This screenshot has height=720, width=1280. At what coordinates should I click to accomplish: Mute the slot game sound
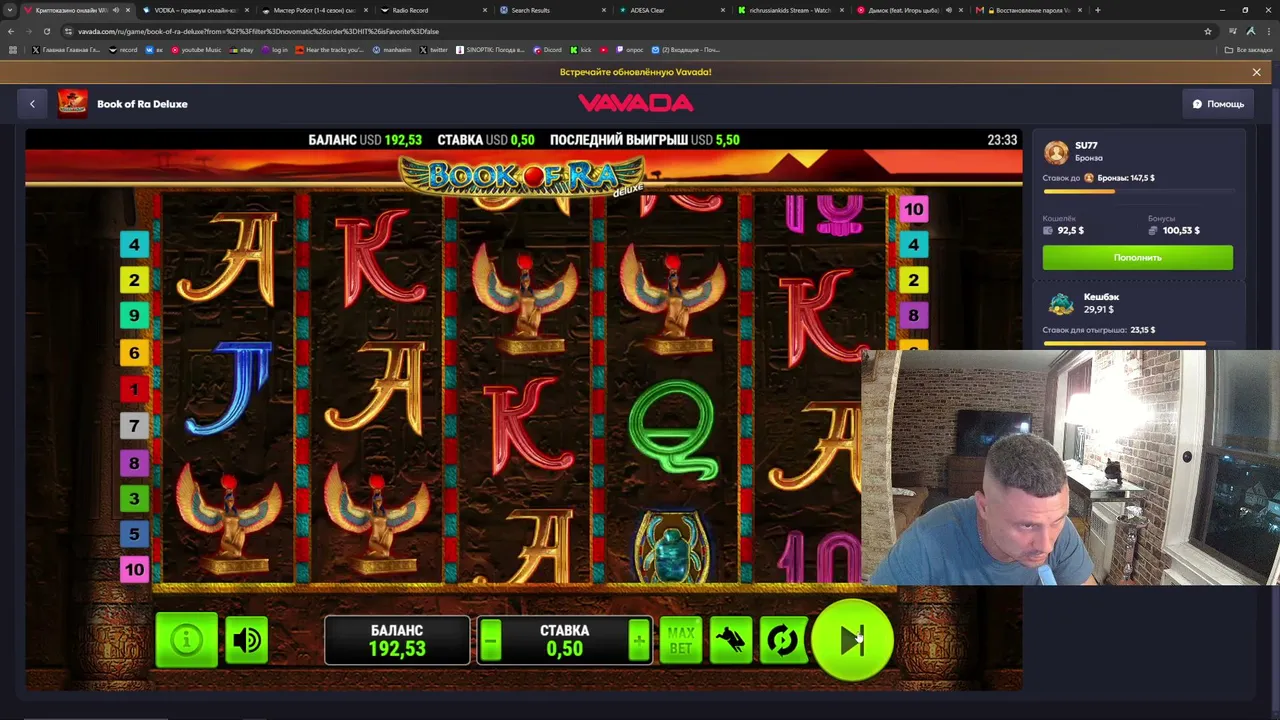246,640
